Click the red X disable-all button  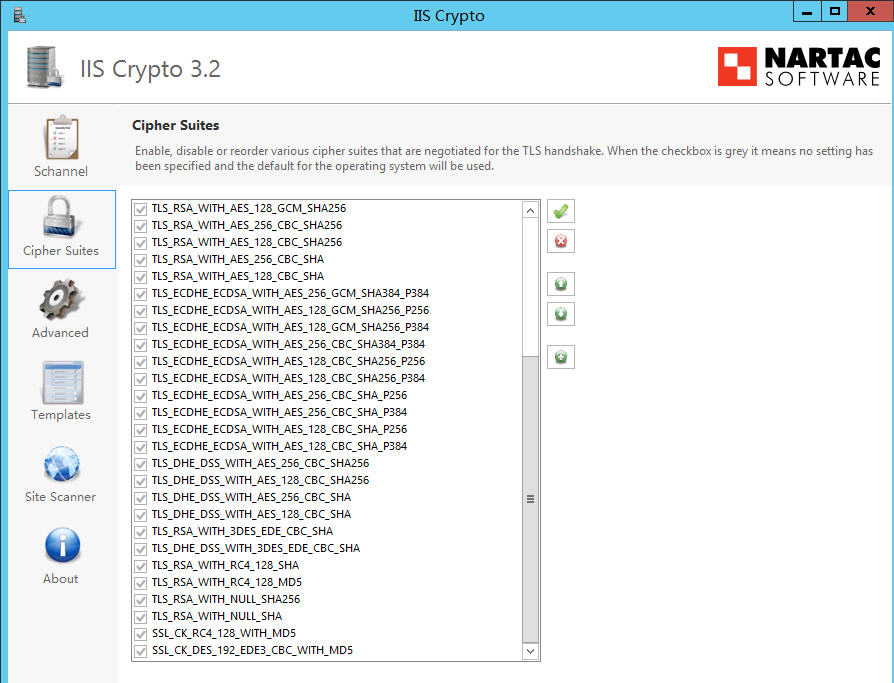(x=561, y=241)
